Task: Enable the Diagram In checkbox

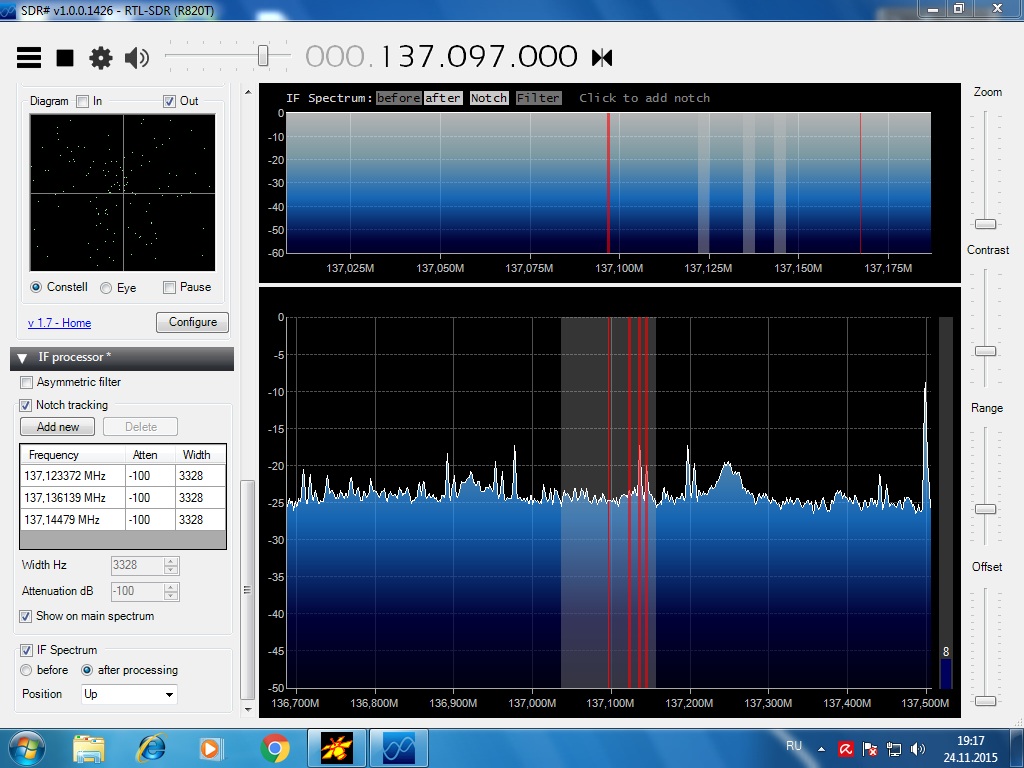Action: (82, 101)
